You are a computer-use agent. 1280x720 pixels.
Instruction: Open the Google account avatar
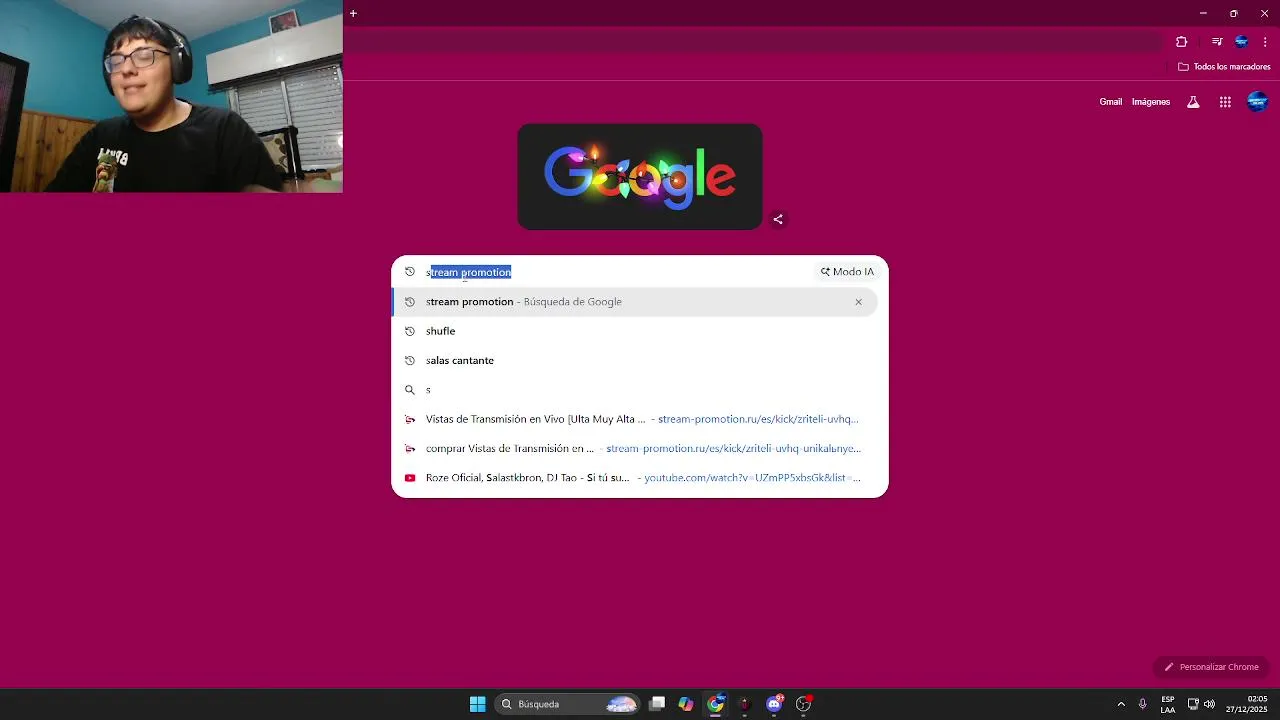pyautogui.click(x=1257, y=102)
